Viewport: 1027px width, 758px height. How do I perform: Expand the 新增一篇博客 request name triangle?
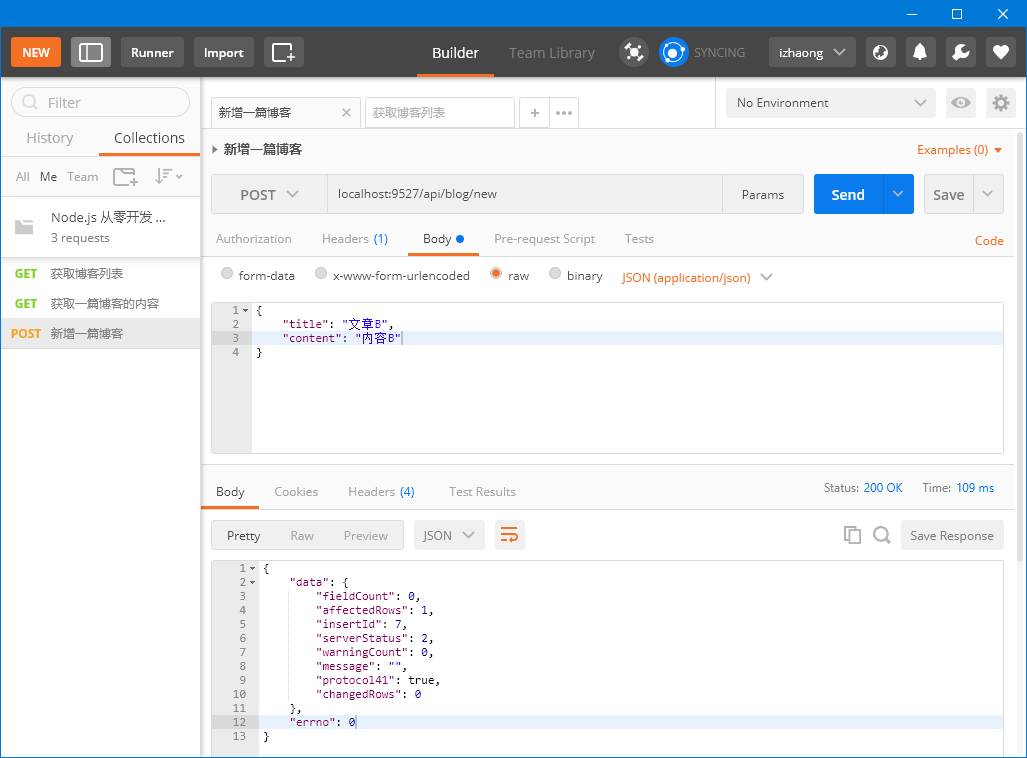pos(215,149)
